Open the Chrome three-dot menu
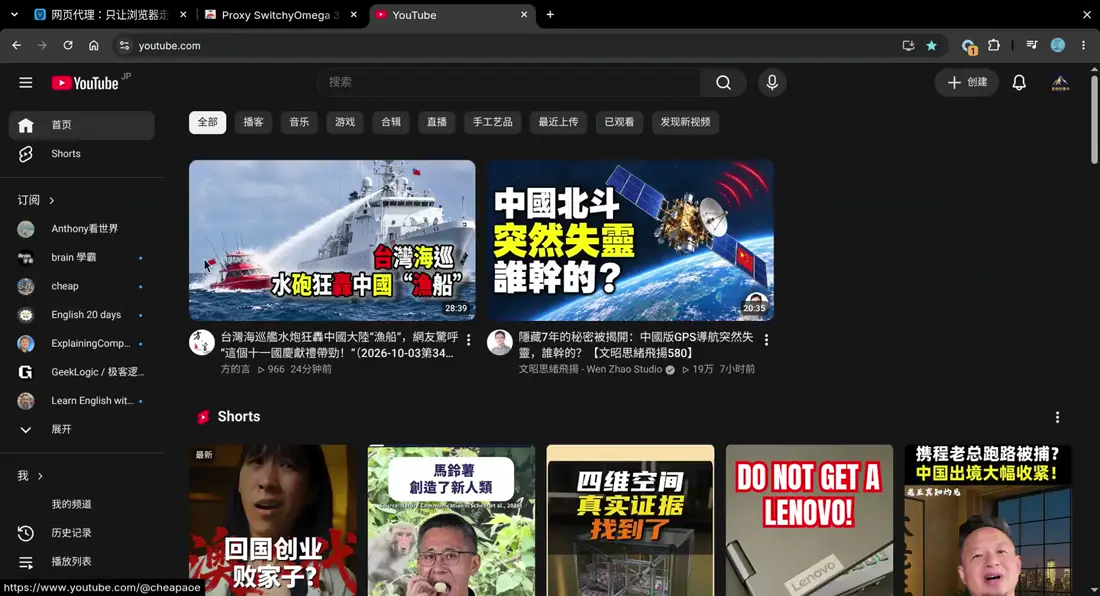1100x596 pixels. (1083, 46)
